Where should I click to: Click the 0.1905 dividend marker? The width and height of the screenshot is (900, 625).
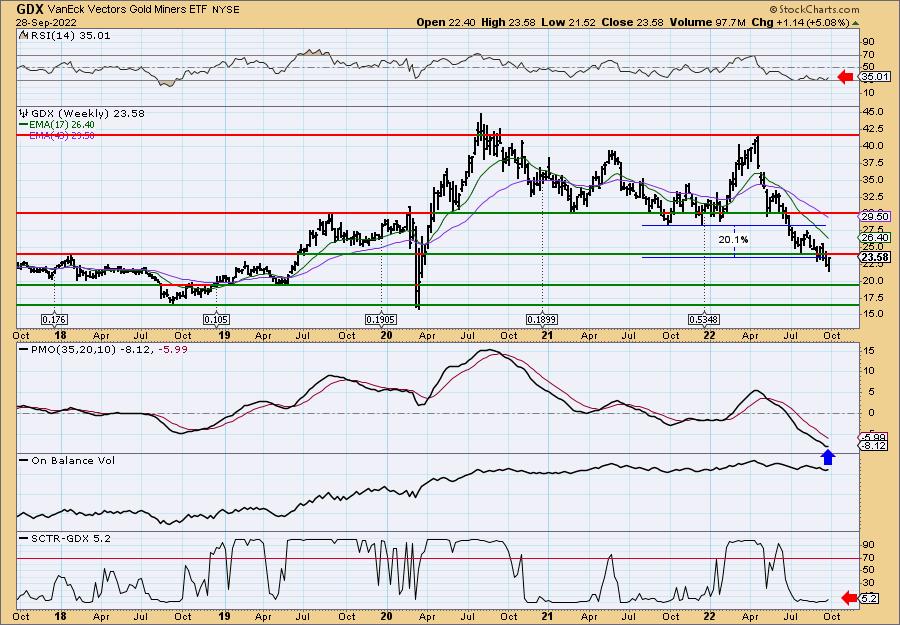click(381, 319)
